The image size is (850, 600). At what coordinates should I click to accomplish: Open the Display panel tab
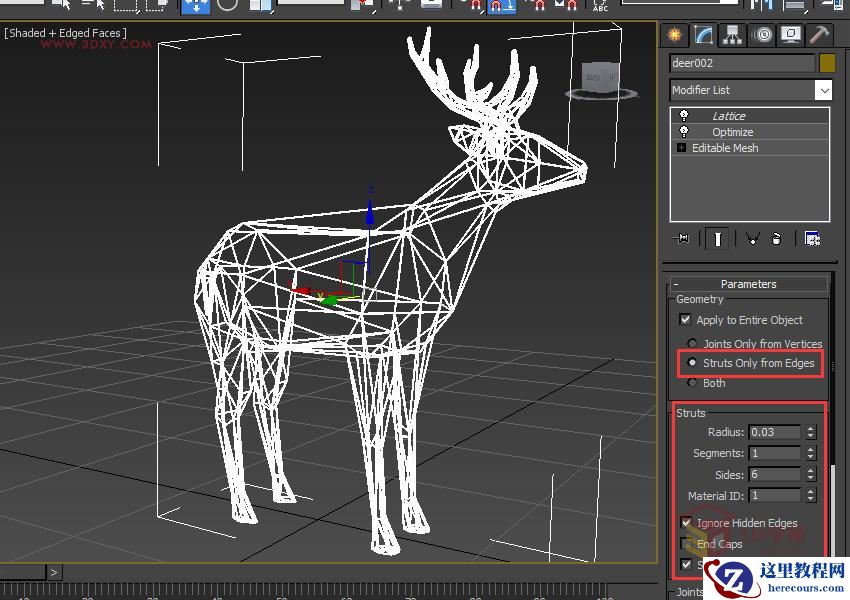pyautogui.click(x=791, y=35)
